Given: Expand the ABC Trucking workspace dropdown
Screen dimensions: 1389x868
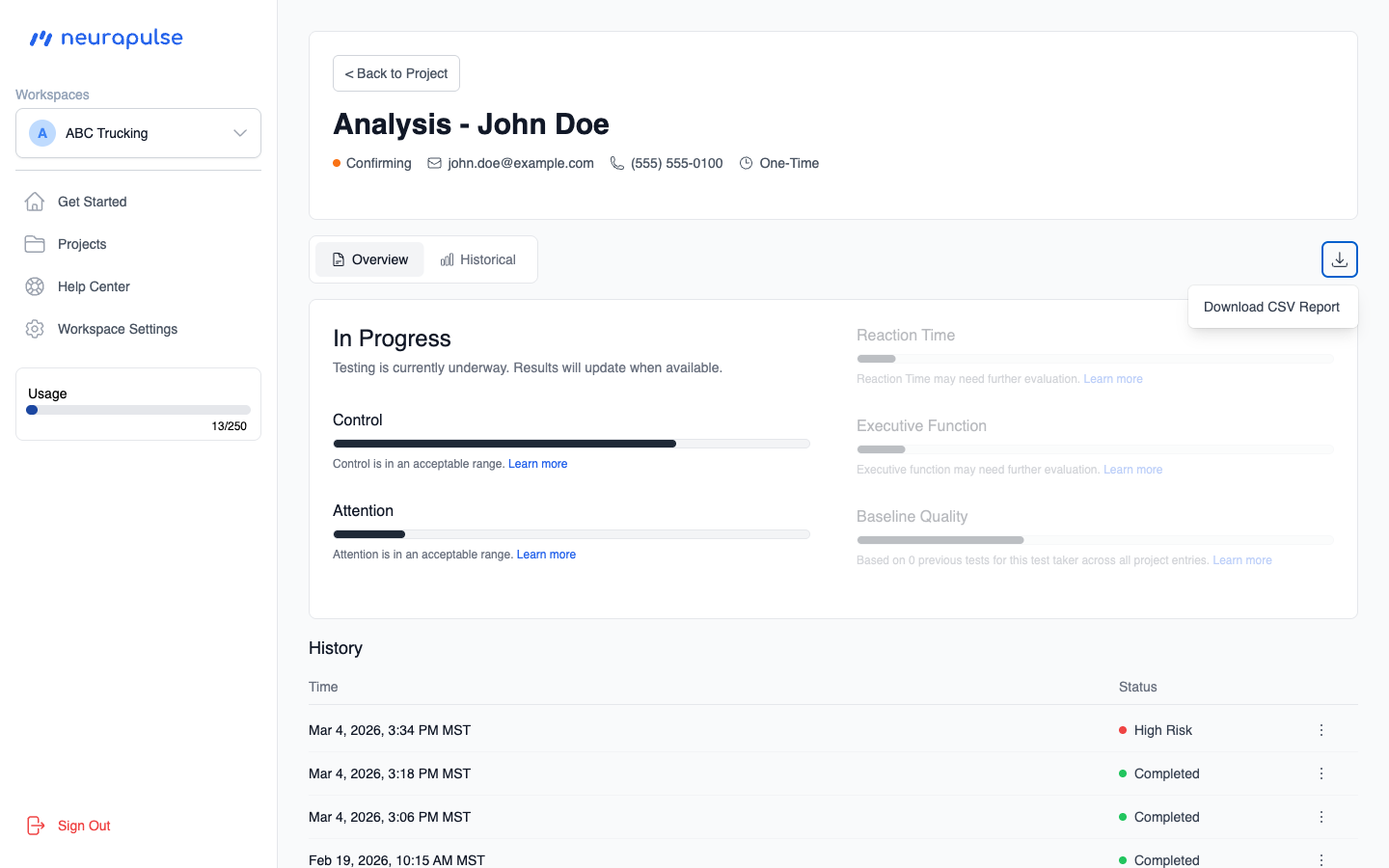Looking at the screenshot, I should click(x=239, y=133).
